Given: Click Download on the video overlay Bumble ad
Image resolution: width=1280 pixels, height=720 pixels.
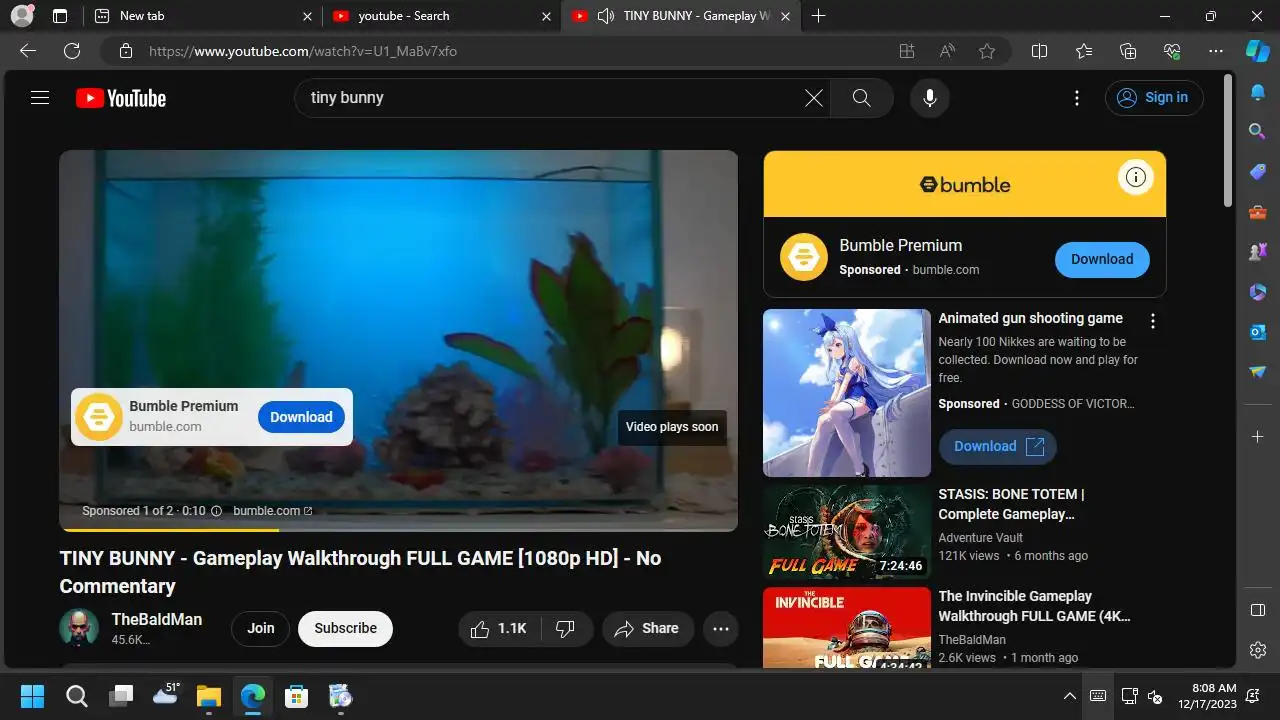Looking at the screenshot, I should (x=301, y=417).
